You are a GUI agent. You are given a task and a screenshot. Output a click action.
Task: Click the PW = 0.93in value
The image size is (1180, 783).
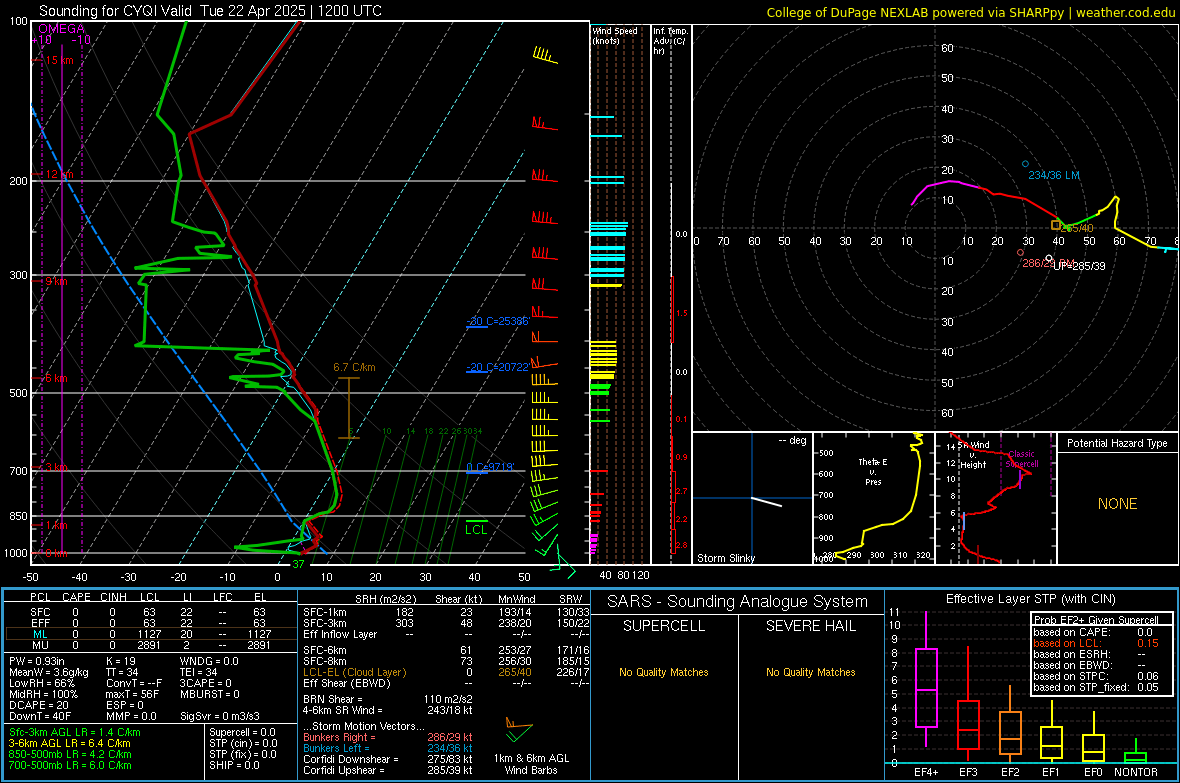pyautogui.click(x=37, y=661)
